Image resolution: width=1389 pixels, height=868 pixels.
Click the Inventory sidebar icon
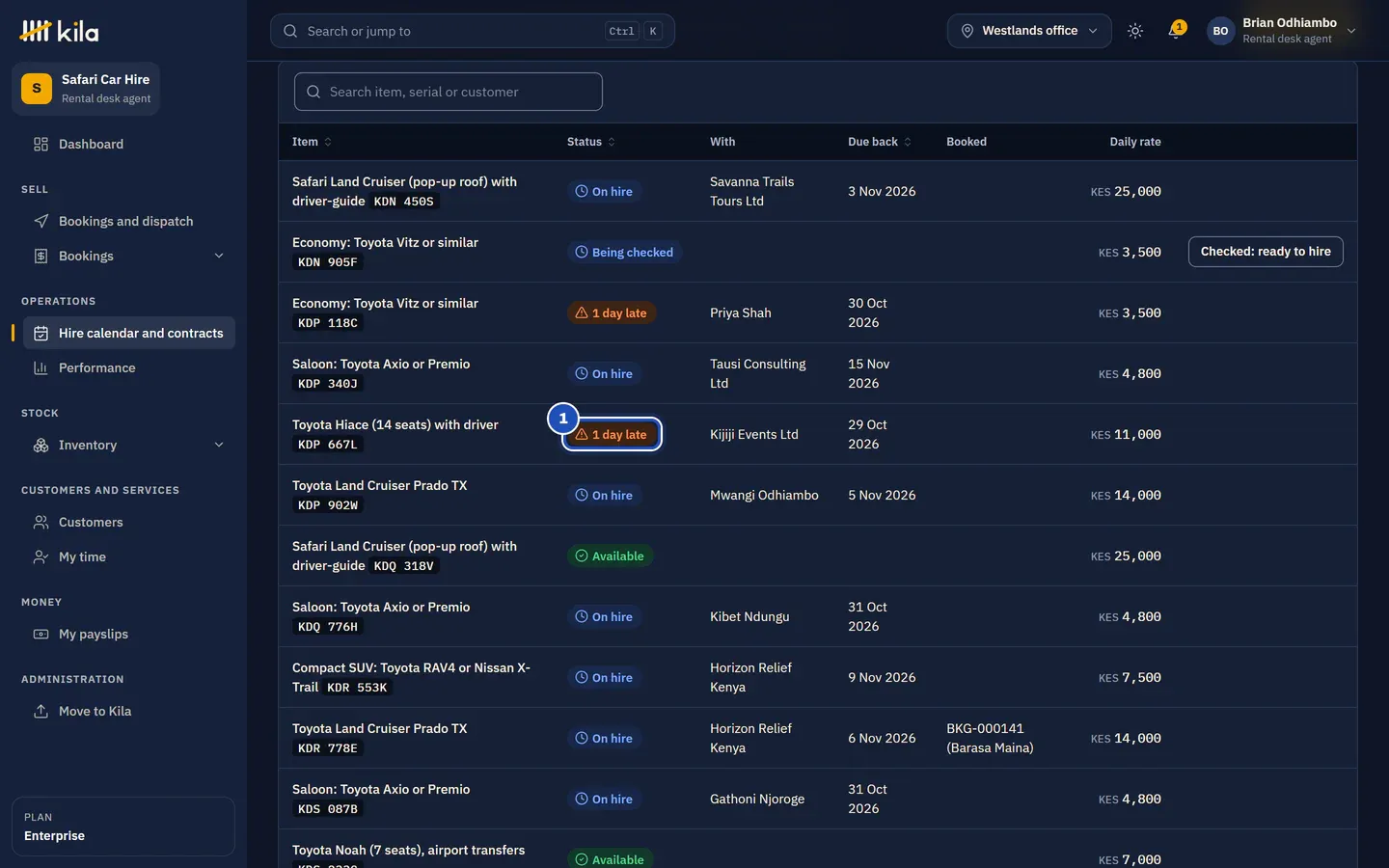[x=41, y=445]
